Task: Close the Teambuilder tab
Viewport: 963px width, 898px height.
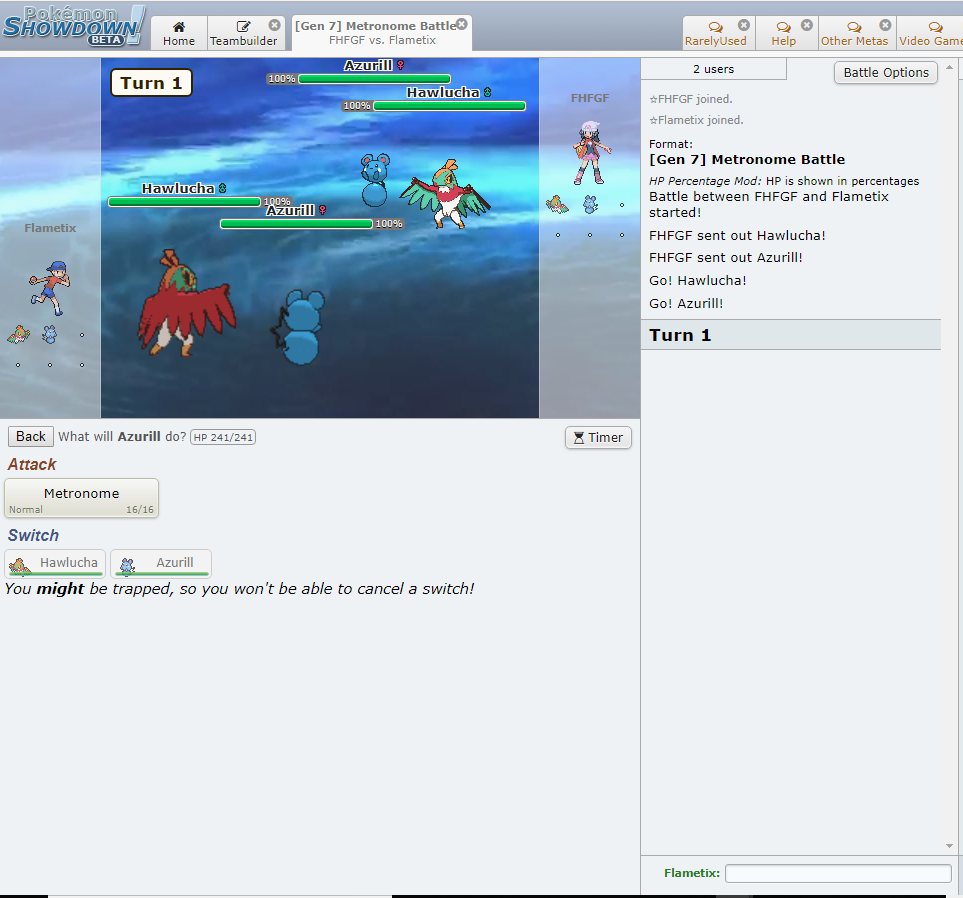Action: pos(275,25)
